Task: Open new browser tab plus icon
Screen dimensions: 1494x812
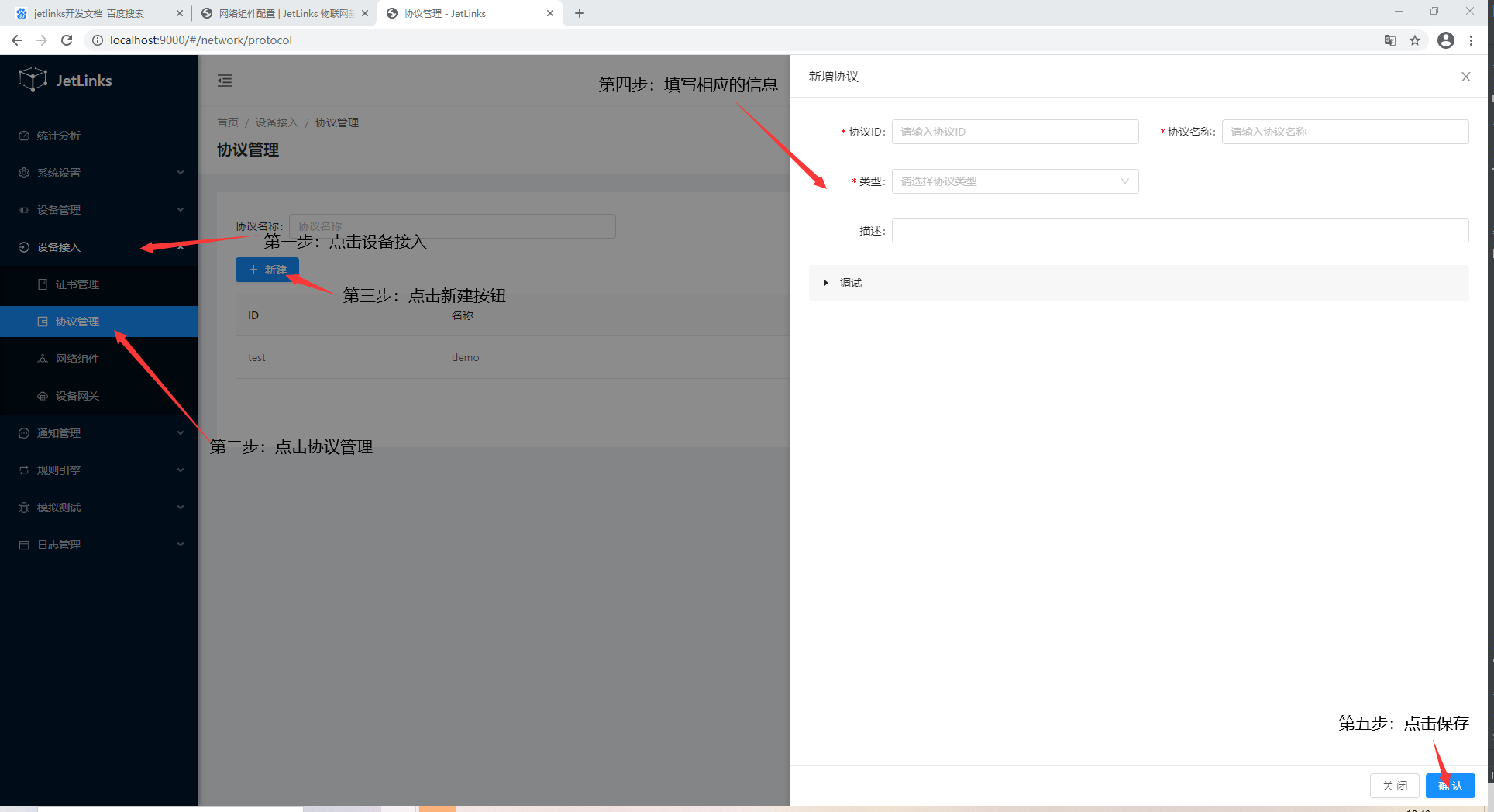Action: tap(580, 13)
